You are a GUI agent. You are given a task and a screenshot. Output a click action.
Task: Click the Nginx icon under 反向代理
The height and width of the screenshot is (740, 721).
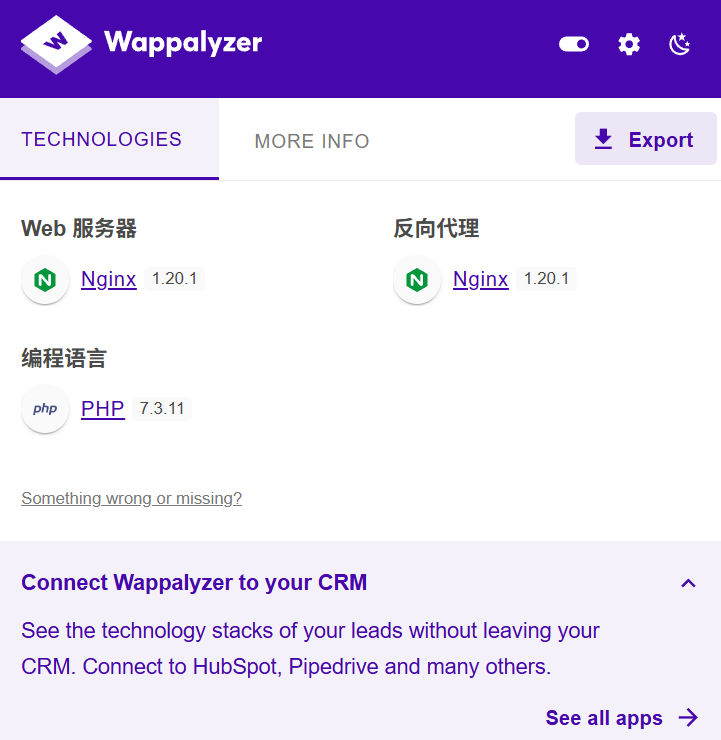coord(417,280)
